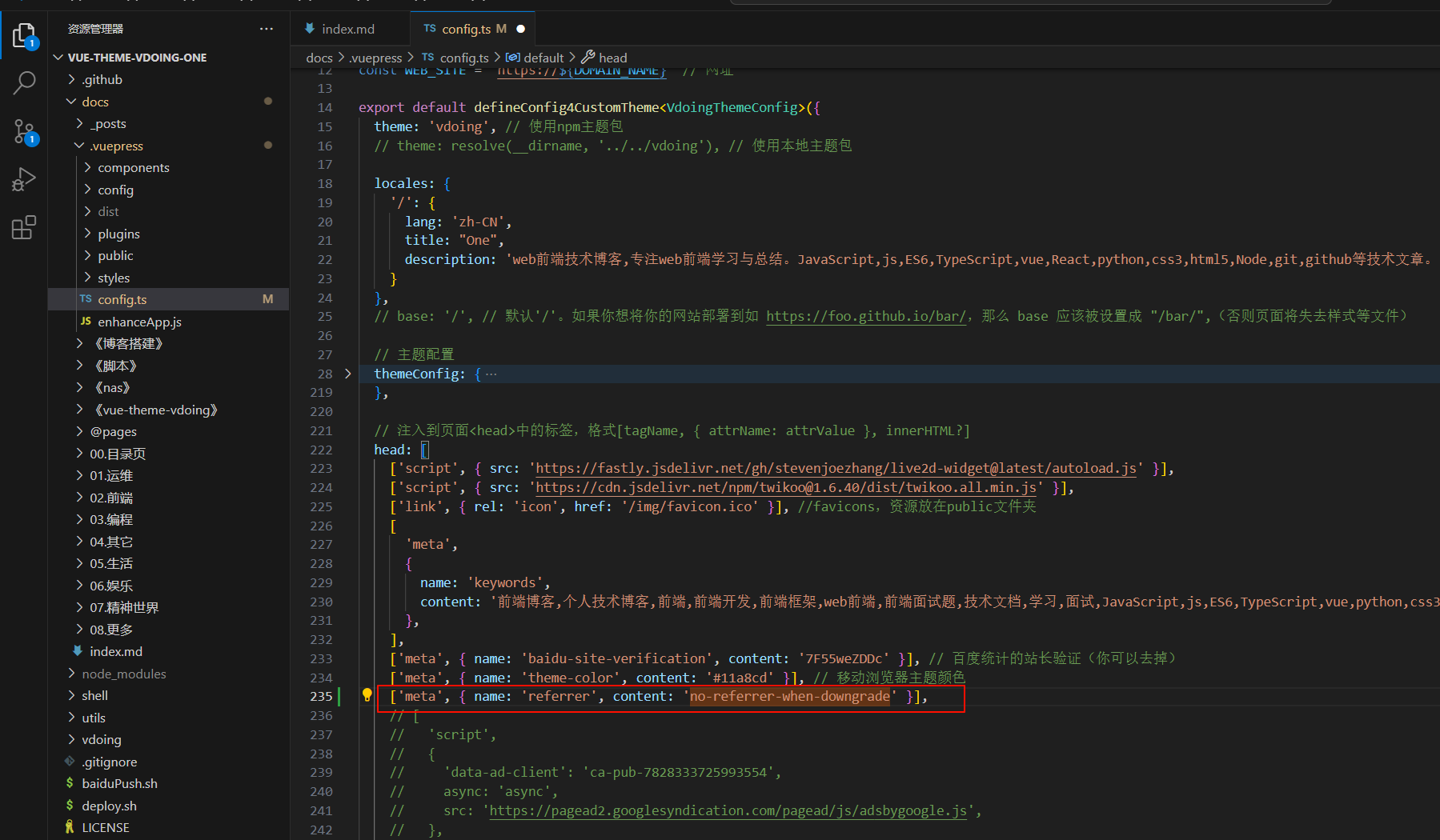Expand the 《nas》 folder
The height and width of the screenshot is (840, 1440).
click(79, 387)
